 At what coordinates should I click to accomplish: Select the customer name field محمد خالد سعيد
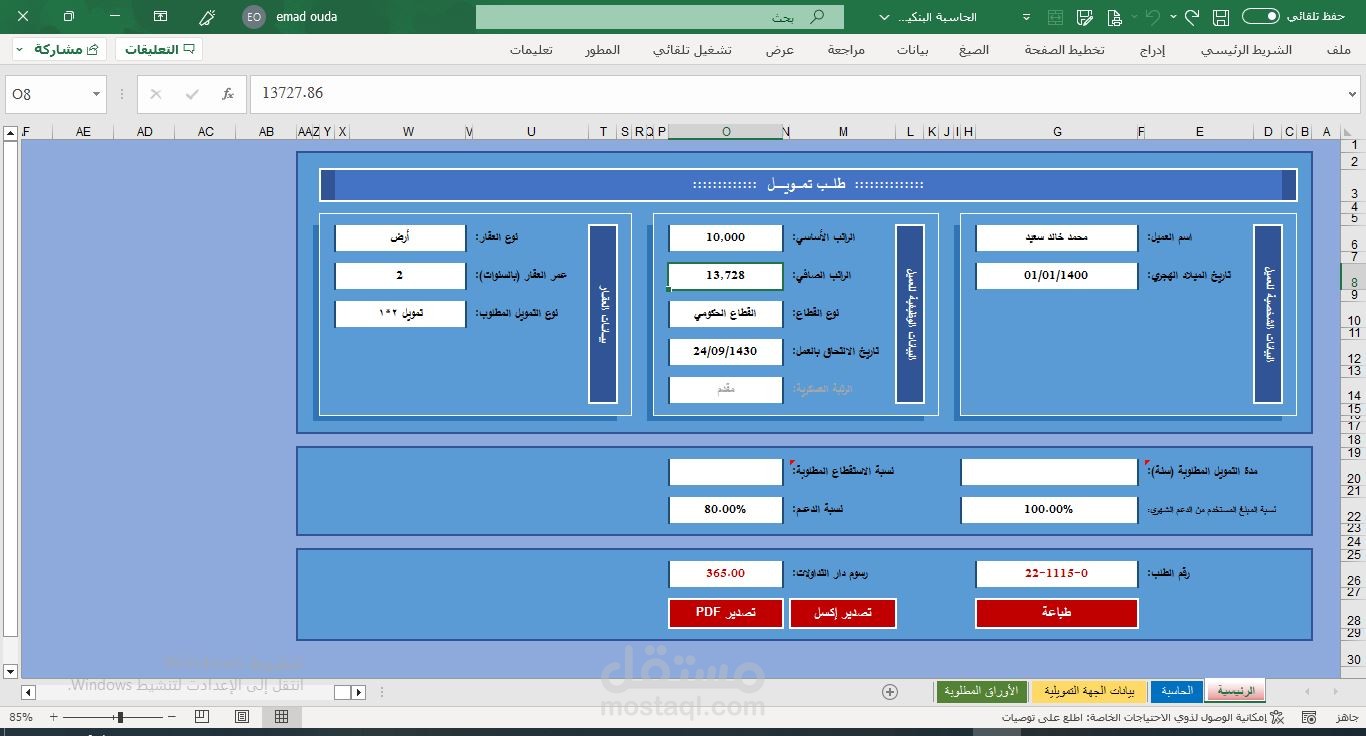click(x=1057, y=238)
